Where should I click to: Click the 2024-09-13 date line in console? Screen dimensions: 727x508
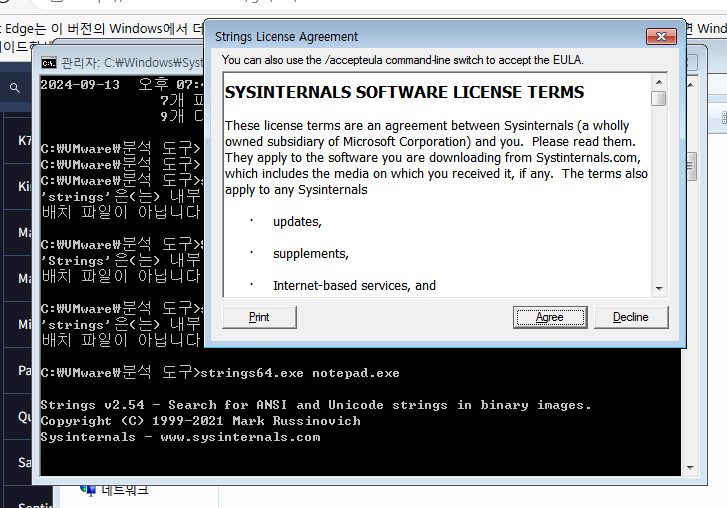[122, 85]
